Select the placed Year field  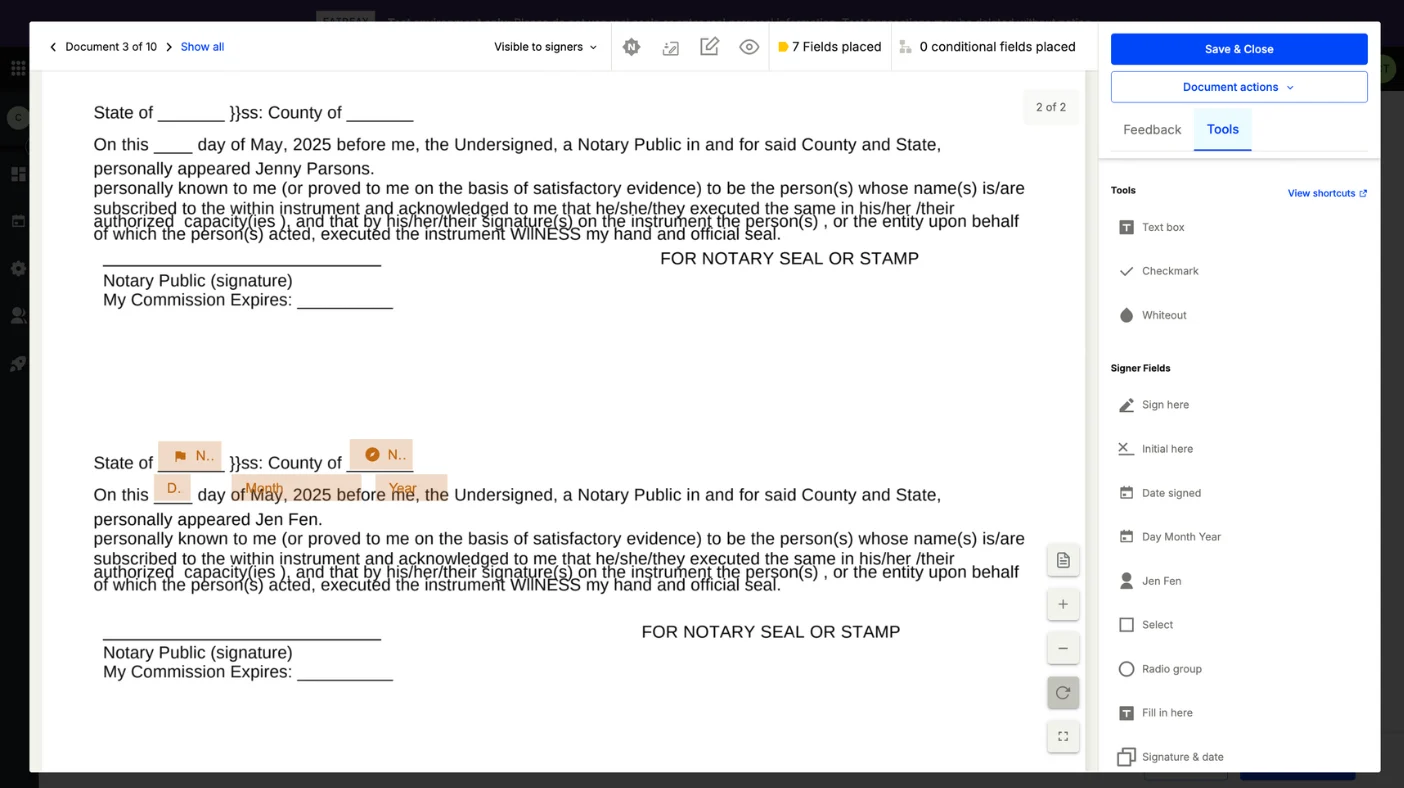(x=411, y=488)
